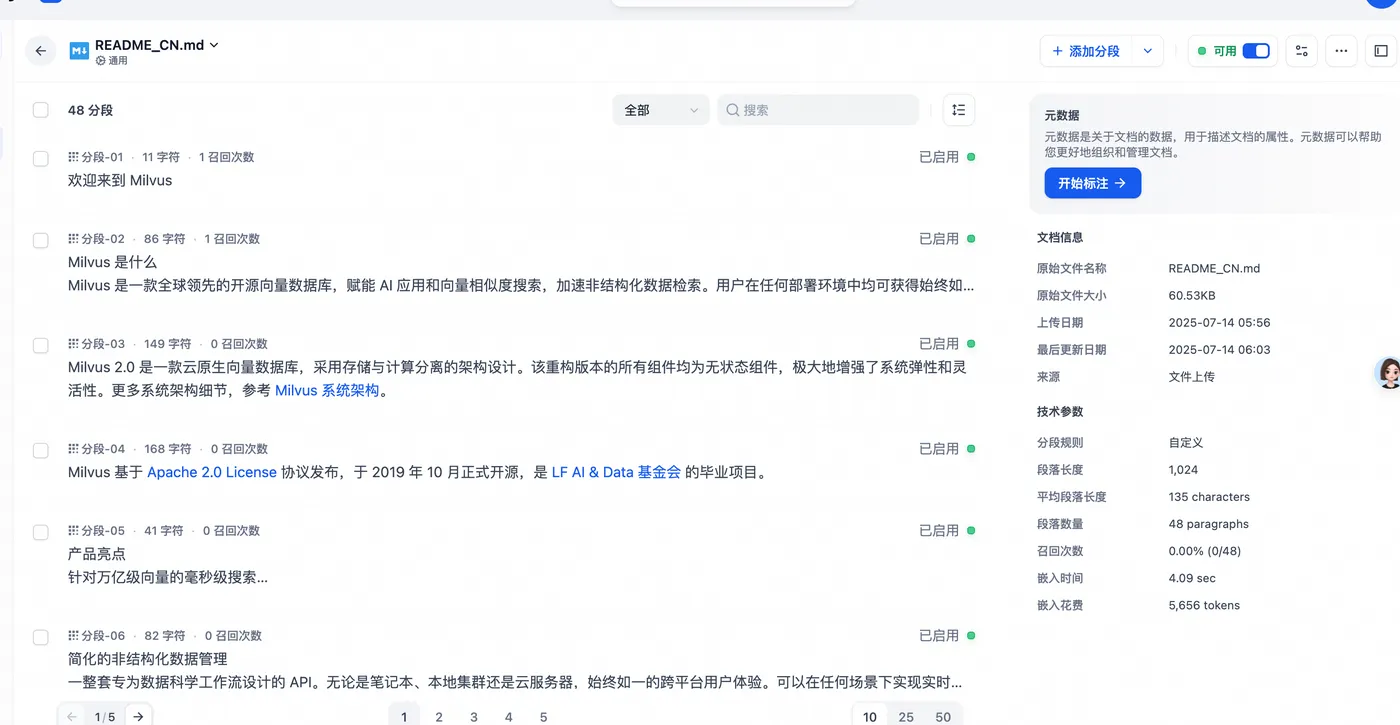
Task: Expand the arrow next to 添加分段
Action: (x=1148, y=51)
